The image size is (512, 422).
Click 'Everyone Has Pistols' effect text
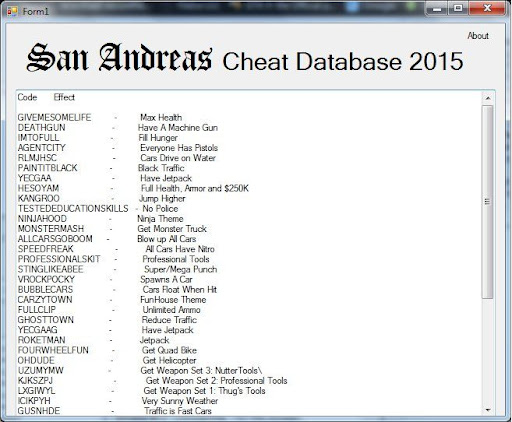click(x=179, y=148)
